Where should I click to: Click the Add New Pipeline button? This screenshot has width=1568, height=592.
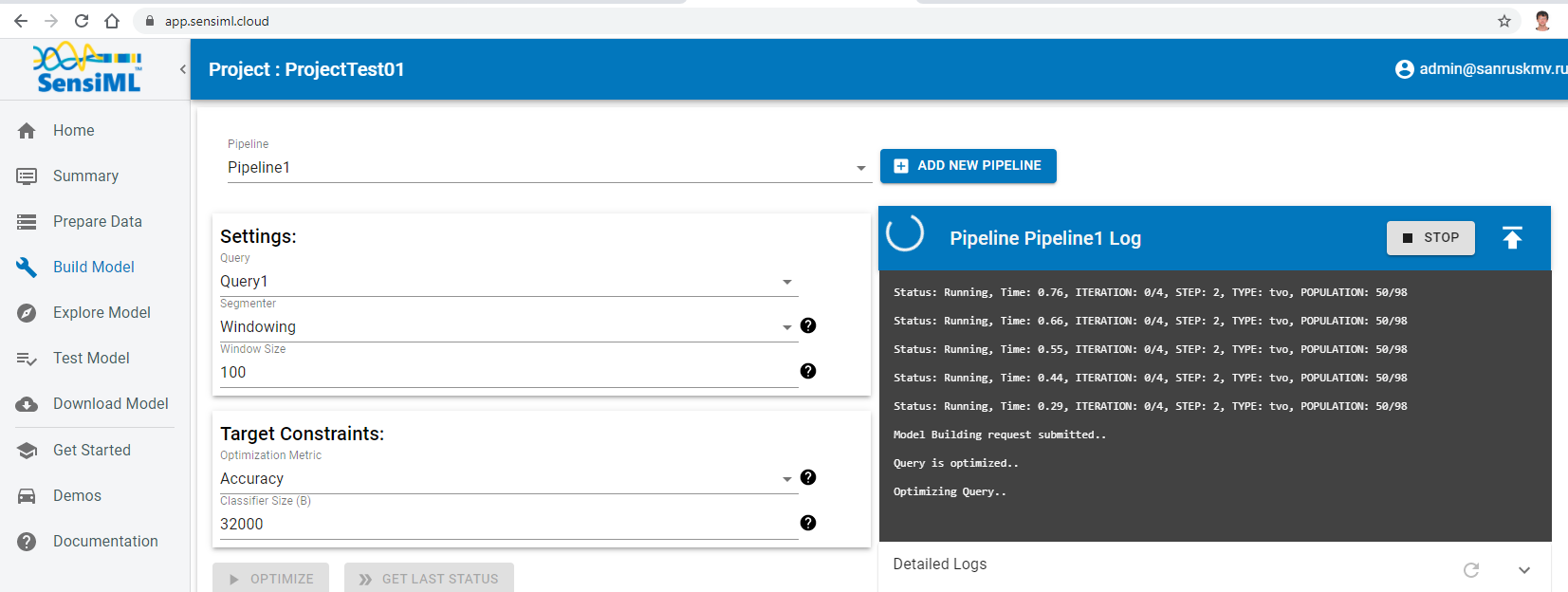[x=968, y=166]
